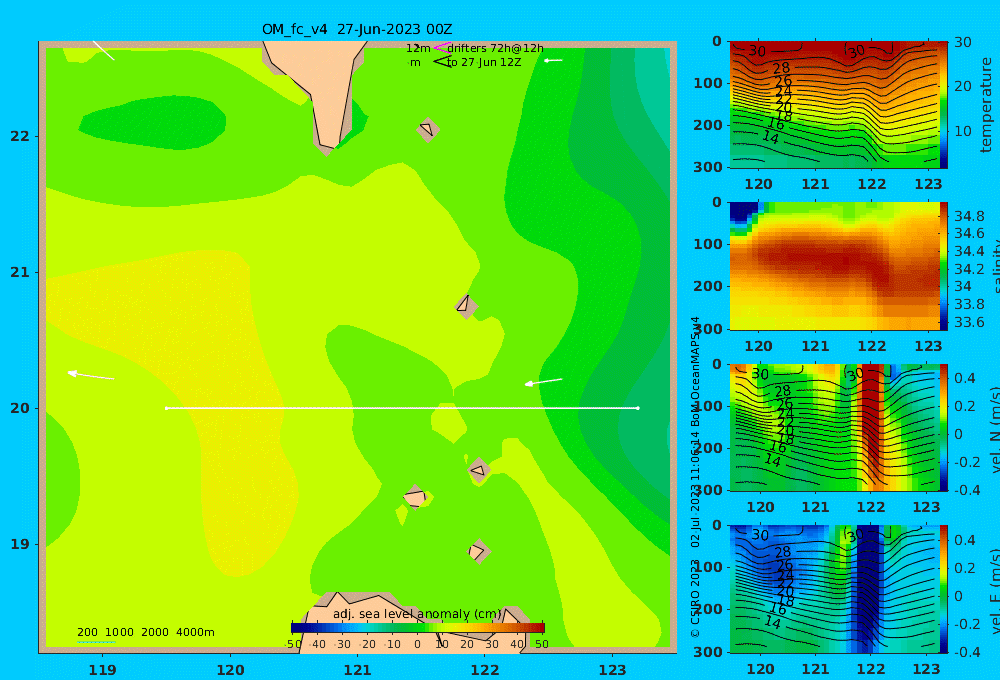This screenshot has height=680, width=1000.
Task: Click the vel. N colorbar
Action: (x=944, y=427)
